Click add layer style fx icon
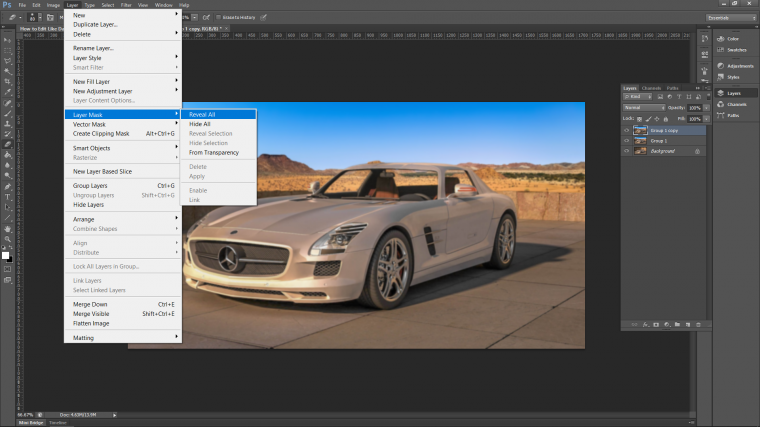This screenshot has width=760, height=427. [646, 325]
